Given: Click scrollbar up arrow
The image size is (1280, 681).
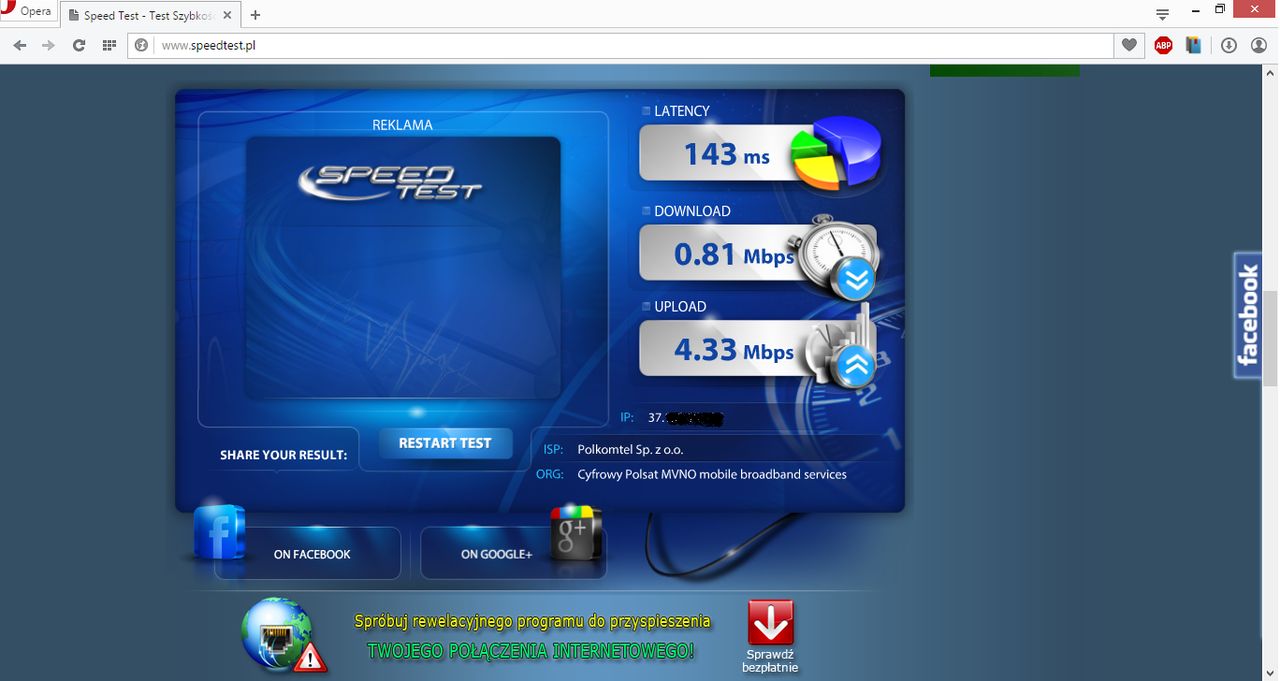Looking at the screenshot, I should point(1271,72).
